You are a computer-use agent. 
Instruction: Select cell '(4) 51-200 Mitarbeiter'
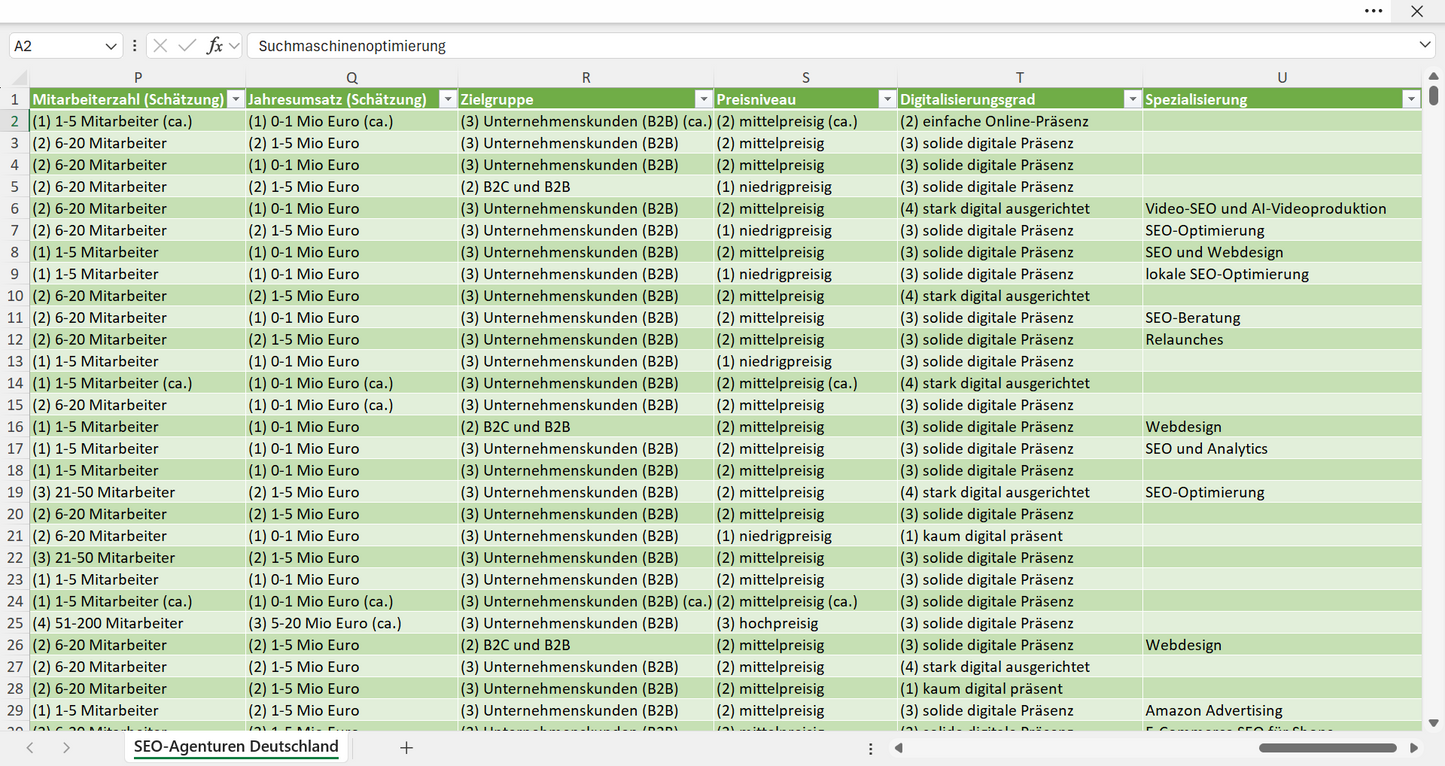click(138, 623)
